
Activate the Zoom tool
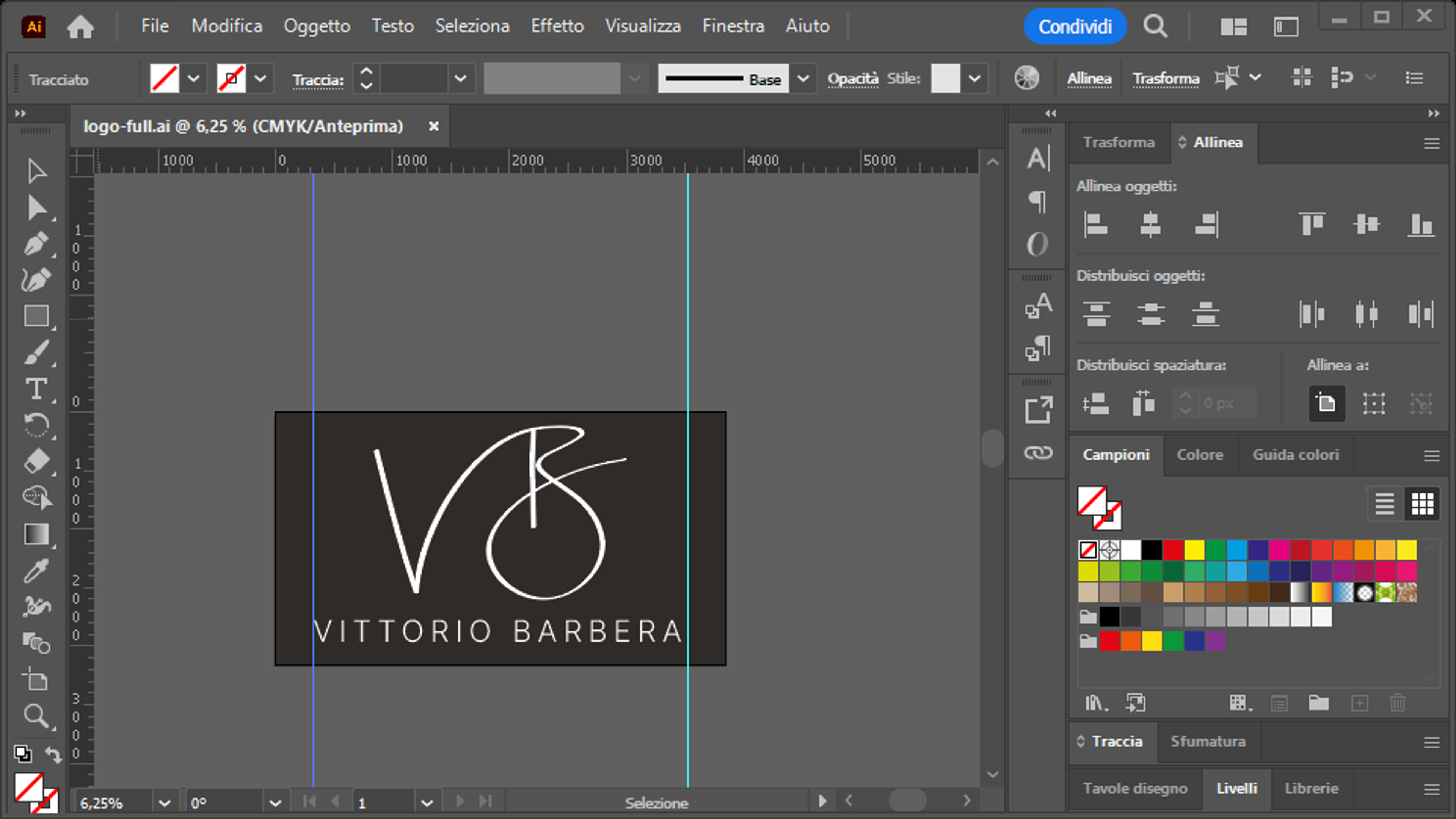click(36, 716)
